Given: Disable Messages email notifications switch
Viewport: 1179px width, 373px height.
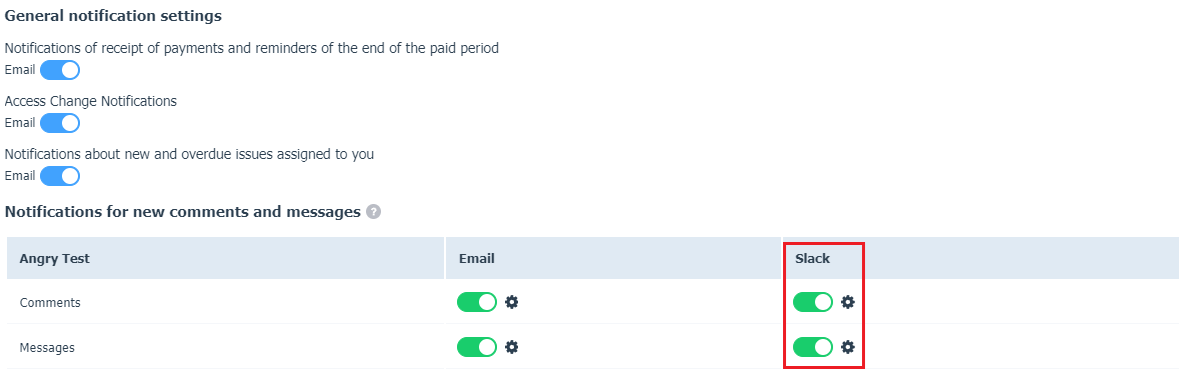Looking at the screenshot, I should (477, 347).
